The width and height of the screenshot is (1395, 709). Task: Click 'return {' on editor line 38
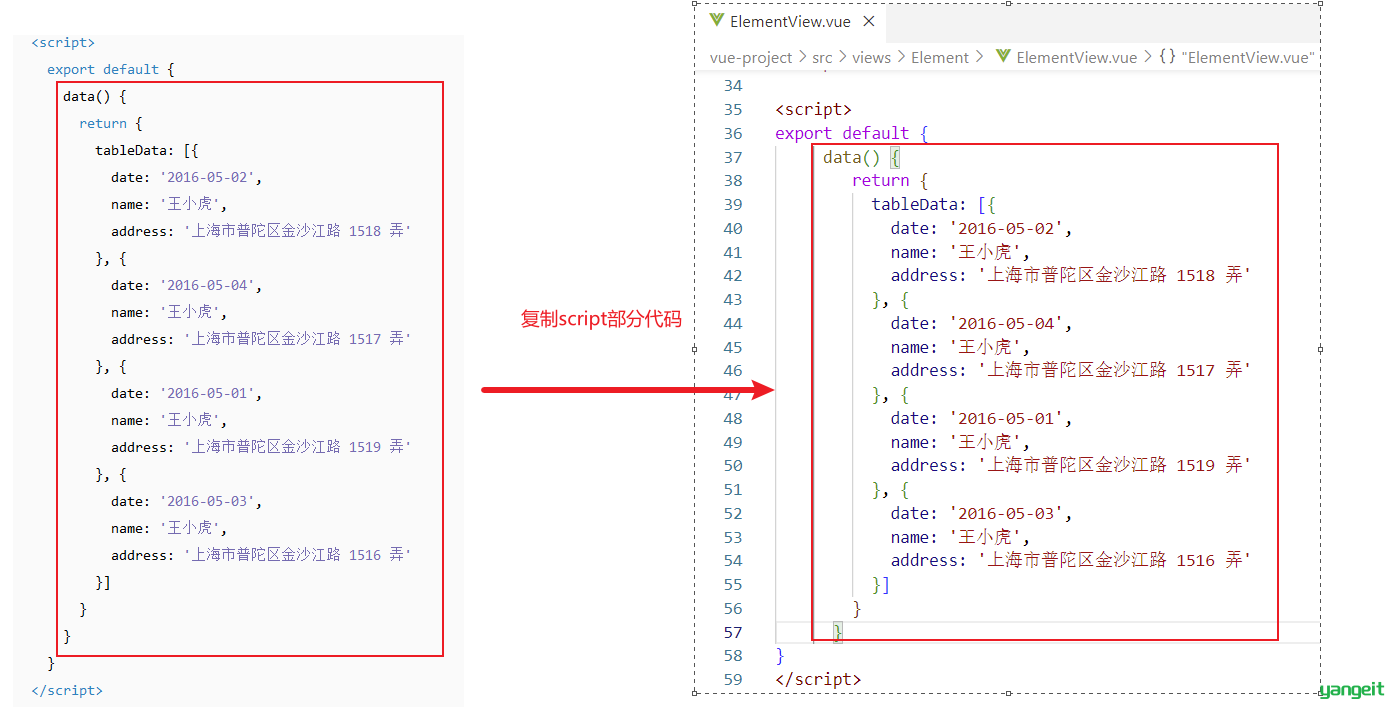890,181
